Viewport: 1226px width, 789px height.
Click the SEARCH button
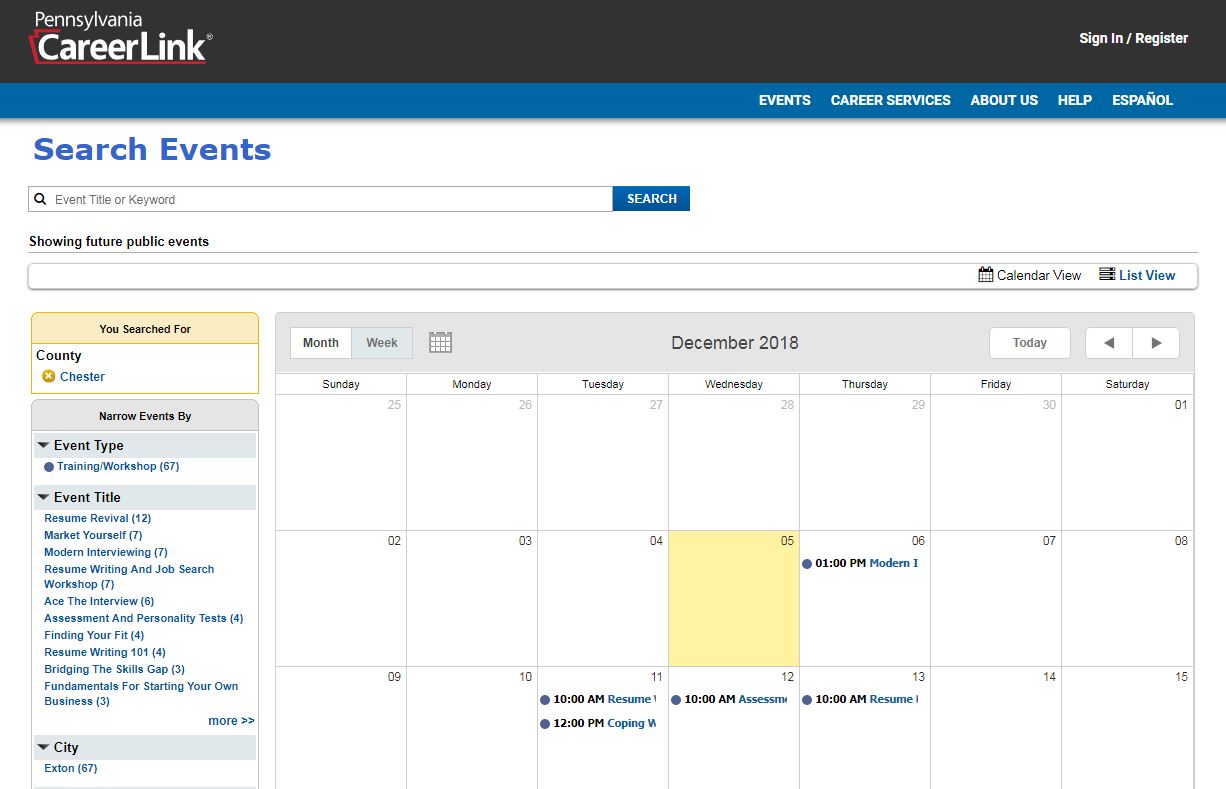(651, 199)
